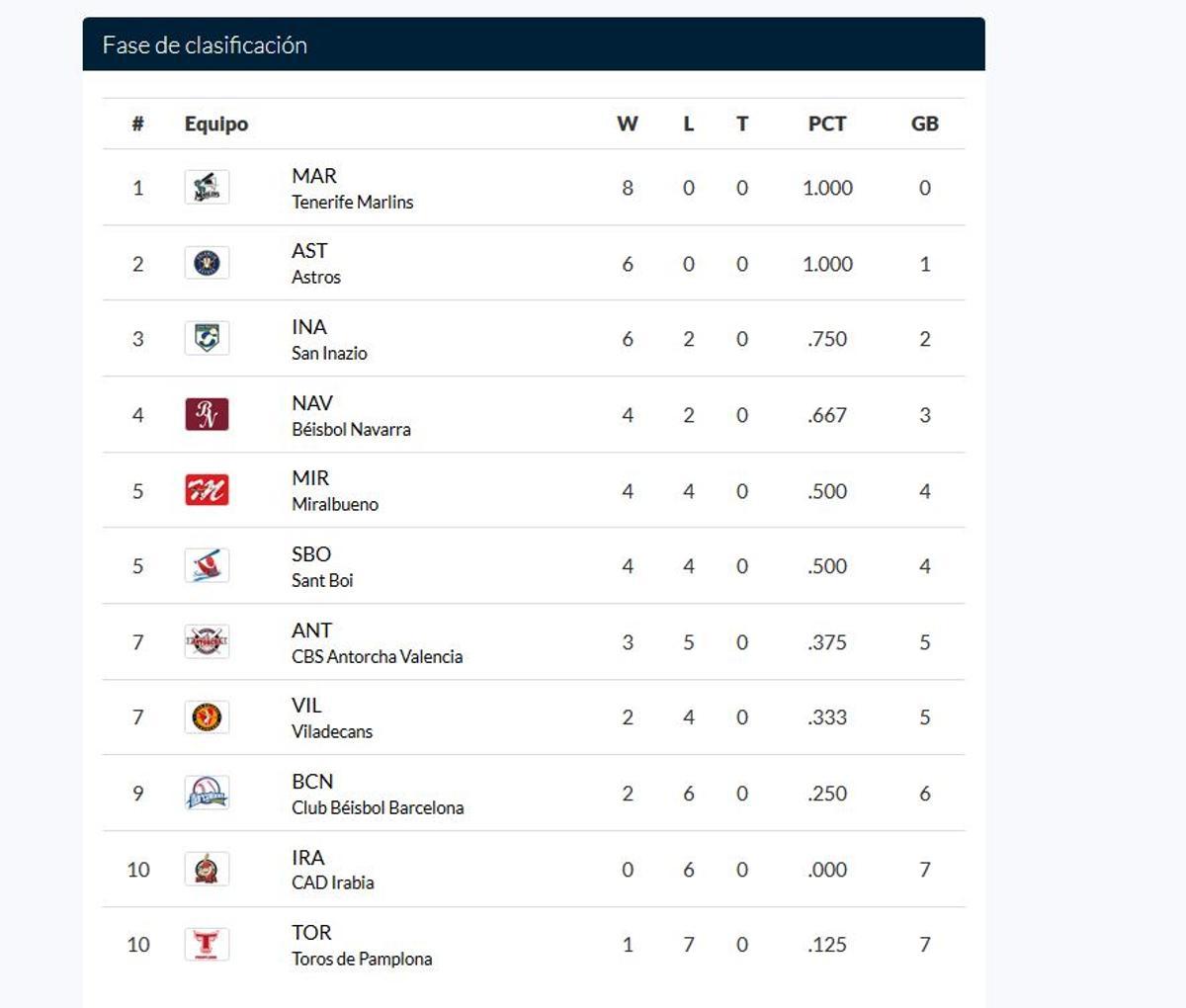Click the Equipo column header

pos(215,124)
